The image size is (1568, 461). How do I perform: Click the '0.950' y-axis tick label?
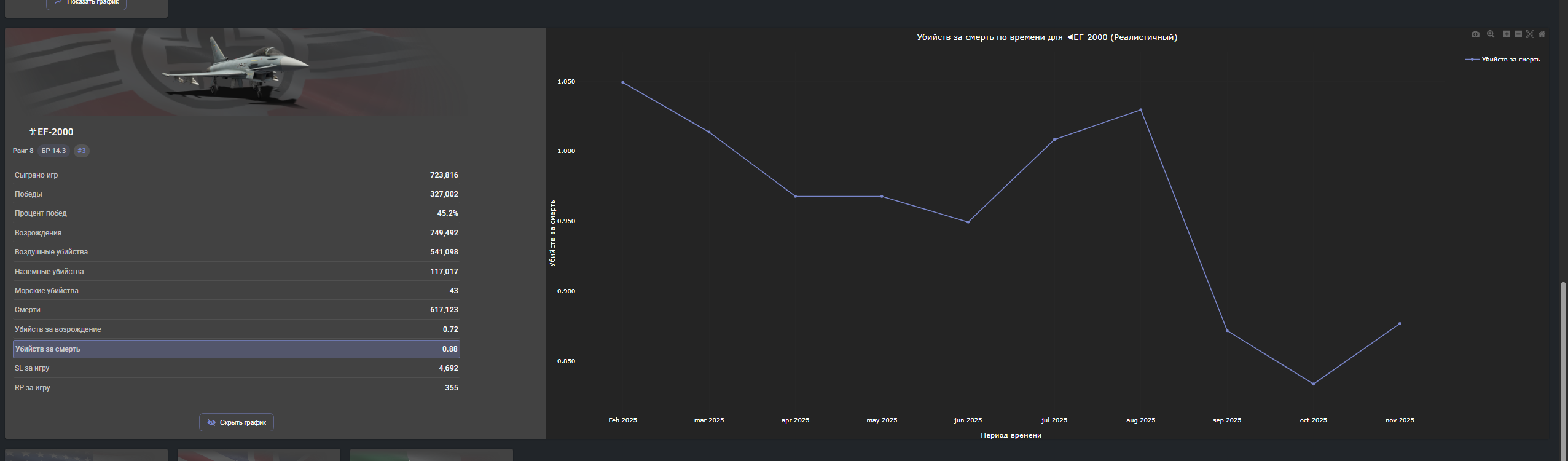pyautogui.click(x=566, y=221)
